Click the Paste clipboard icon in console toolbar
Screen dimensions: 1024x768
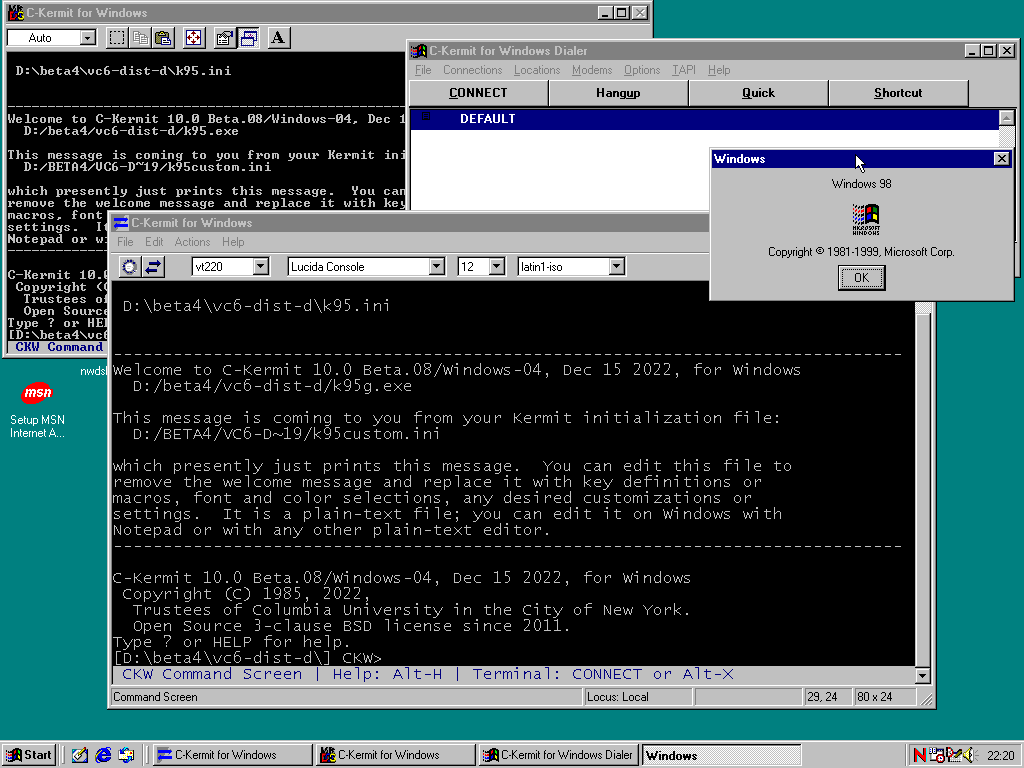pyautogui.click(x=163, y=38)
